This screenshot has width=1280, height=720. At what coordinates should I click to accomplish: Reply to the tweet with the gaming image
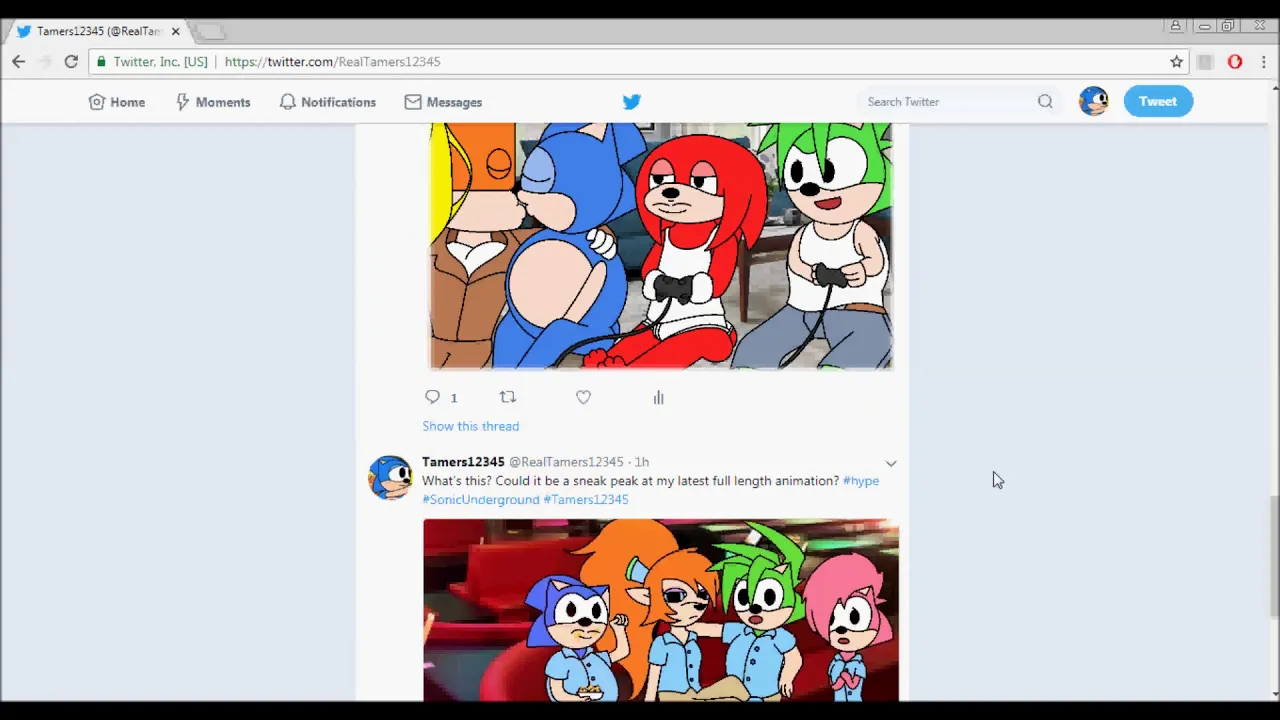pos(432,397)
